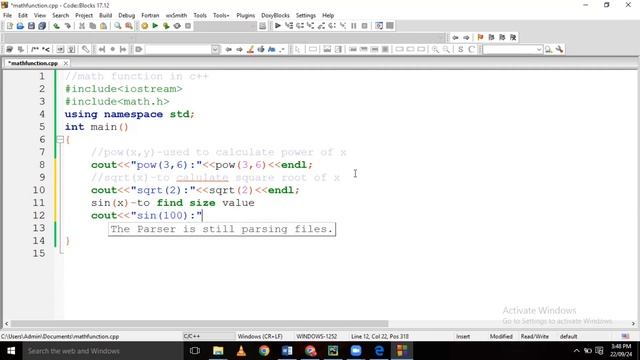Copy selection using the Copy icon
640x360 pixels.
[x=93, y=26]
